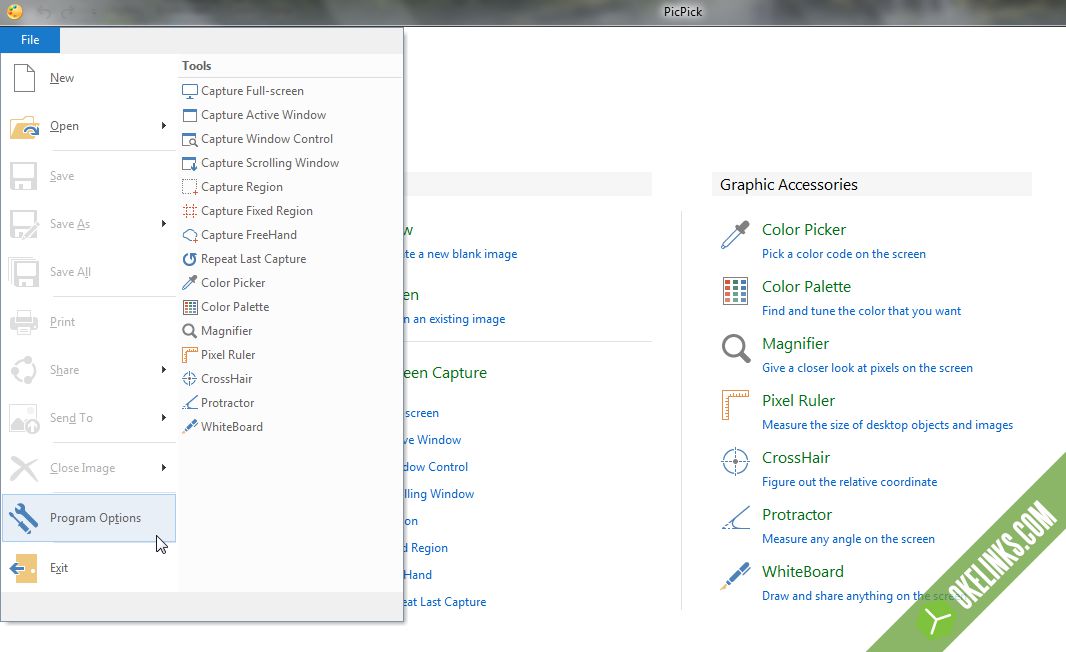Click 'Give a closer look at pixels on the screen'
Viewport: 1066px width, 652px height.
867,368
